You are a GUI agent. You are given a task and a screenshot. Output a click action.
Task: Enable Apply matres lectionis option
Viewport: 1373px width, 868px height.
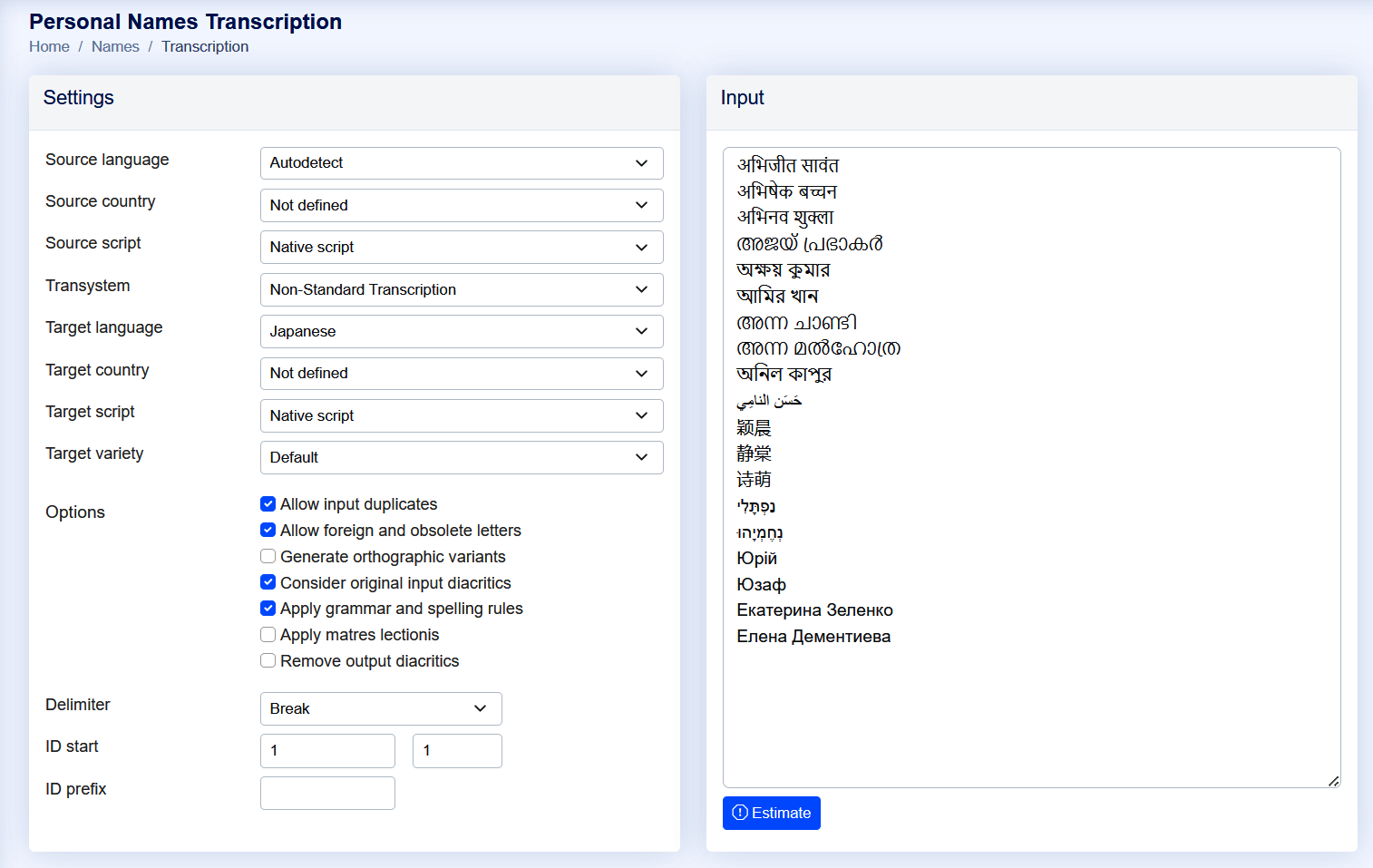[x=268, y=635]
